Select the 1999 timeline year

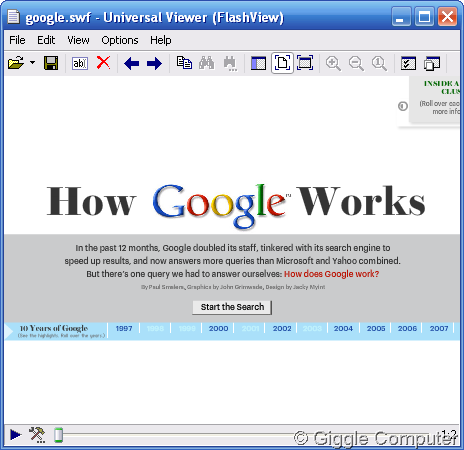coord(187,328)
